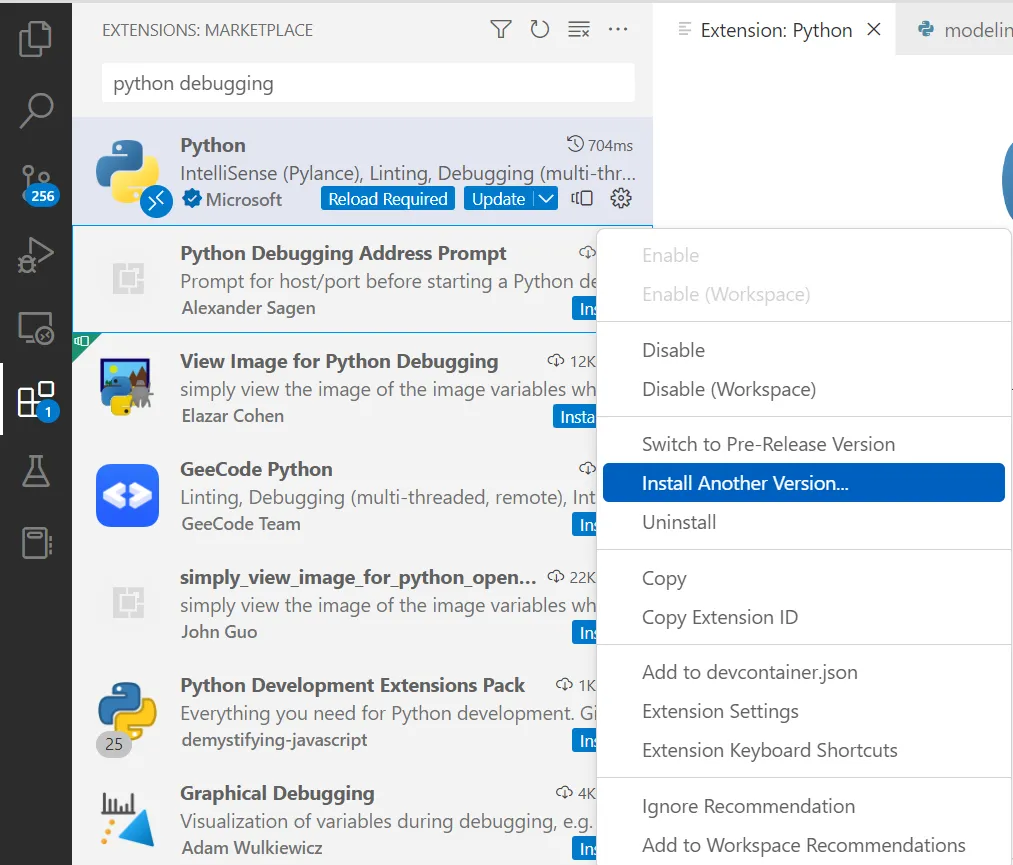Open the Remote Explorer view
Viewport: 1013px width, 865px height.
36,328
